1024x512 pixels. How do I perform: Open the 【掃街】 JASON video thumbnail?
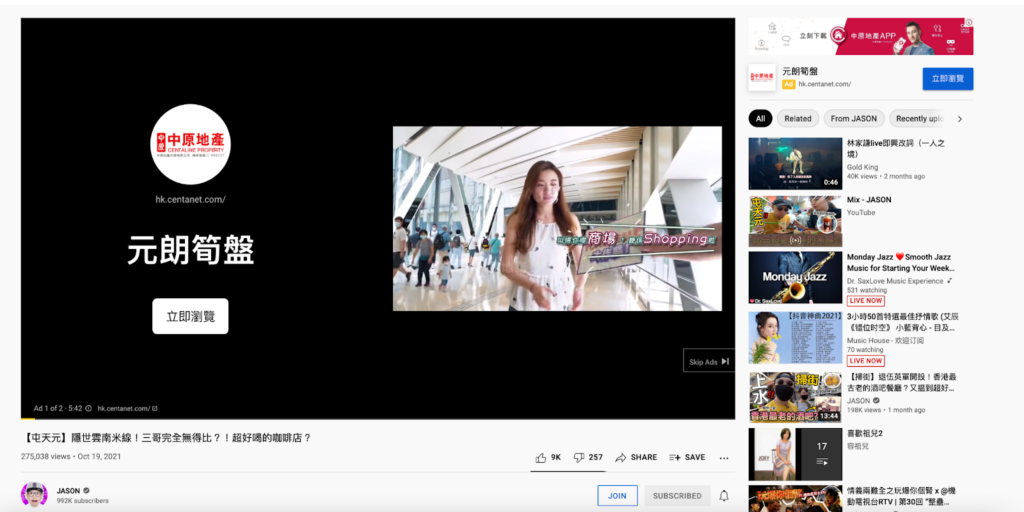[795, 398]
